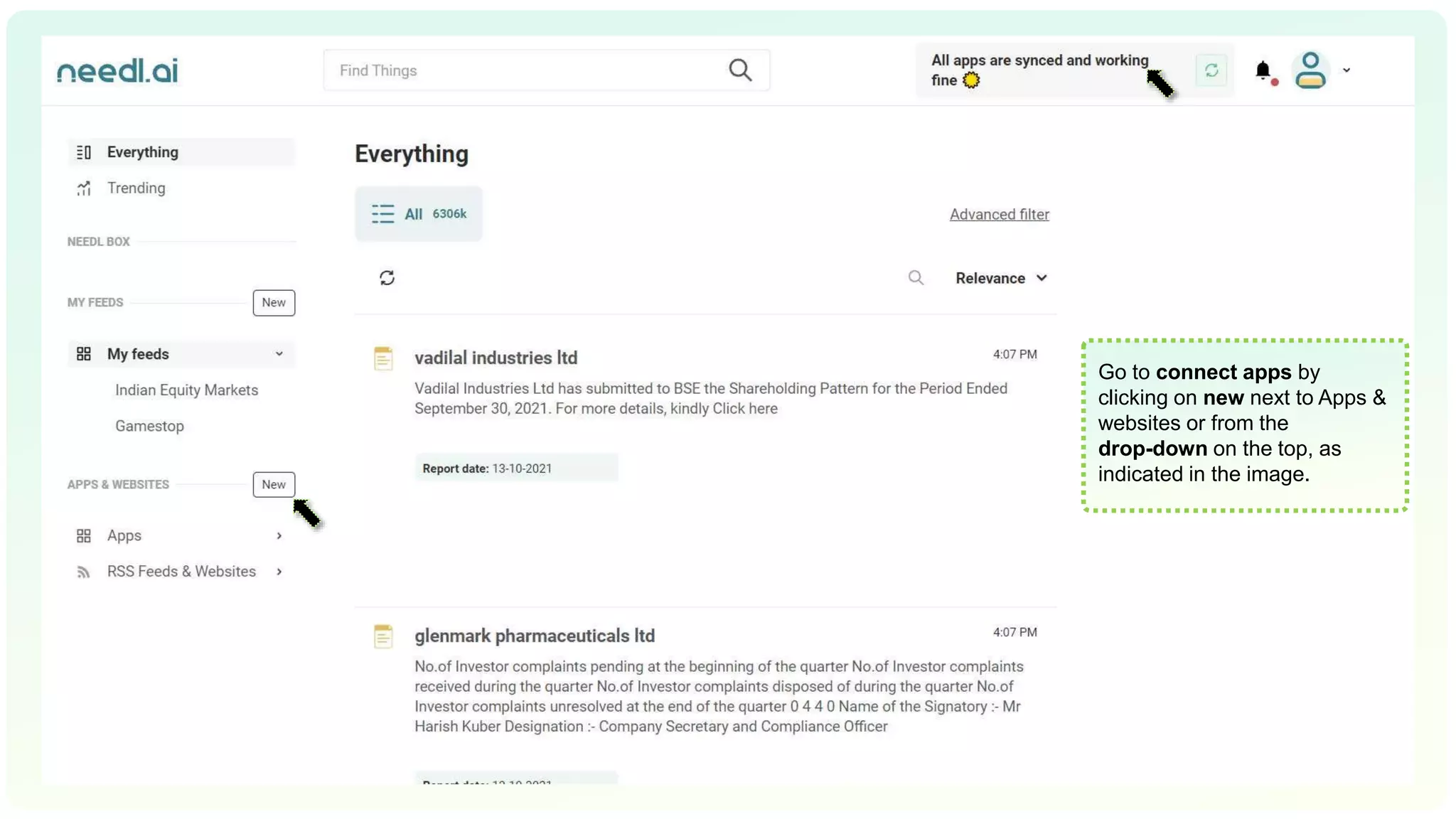Click the glenmark investor complaints description

(719, 697)
